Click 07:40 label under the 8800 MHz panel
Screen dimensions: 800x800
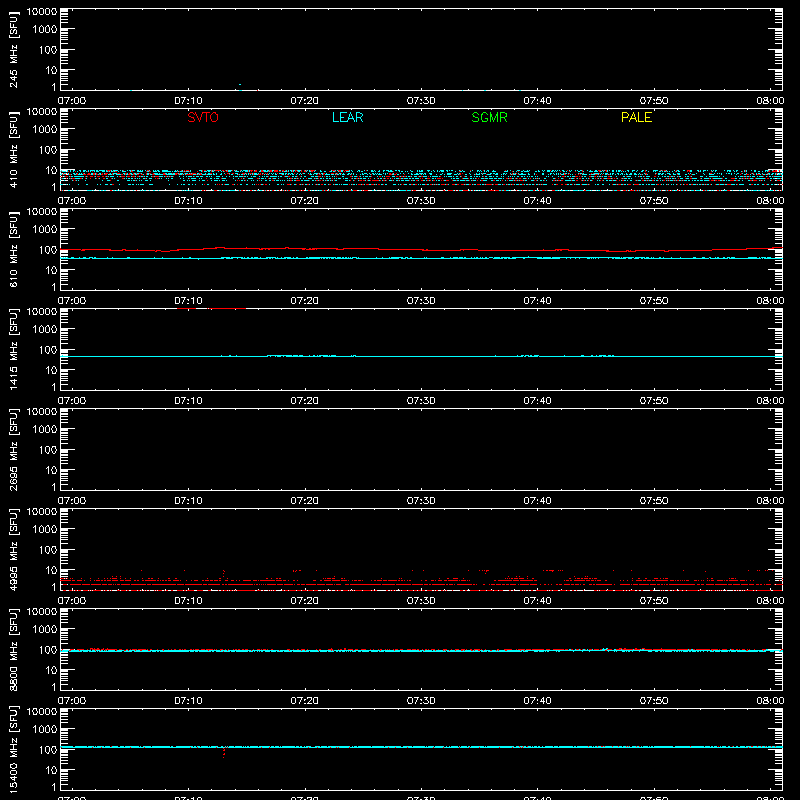[x=537, y=701]
